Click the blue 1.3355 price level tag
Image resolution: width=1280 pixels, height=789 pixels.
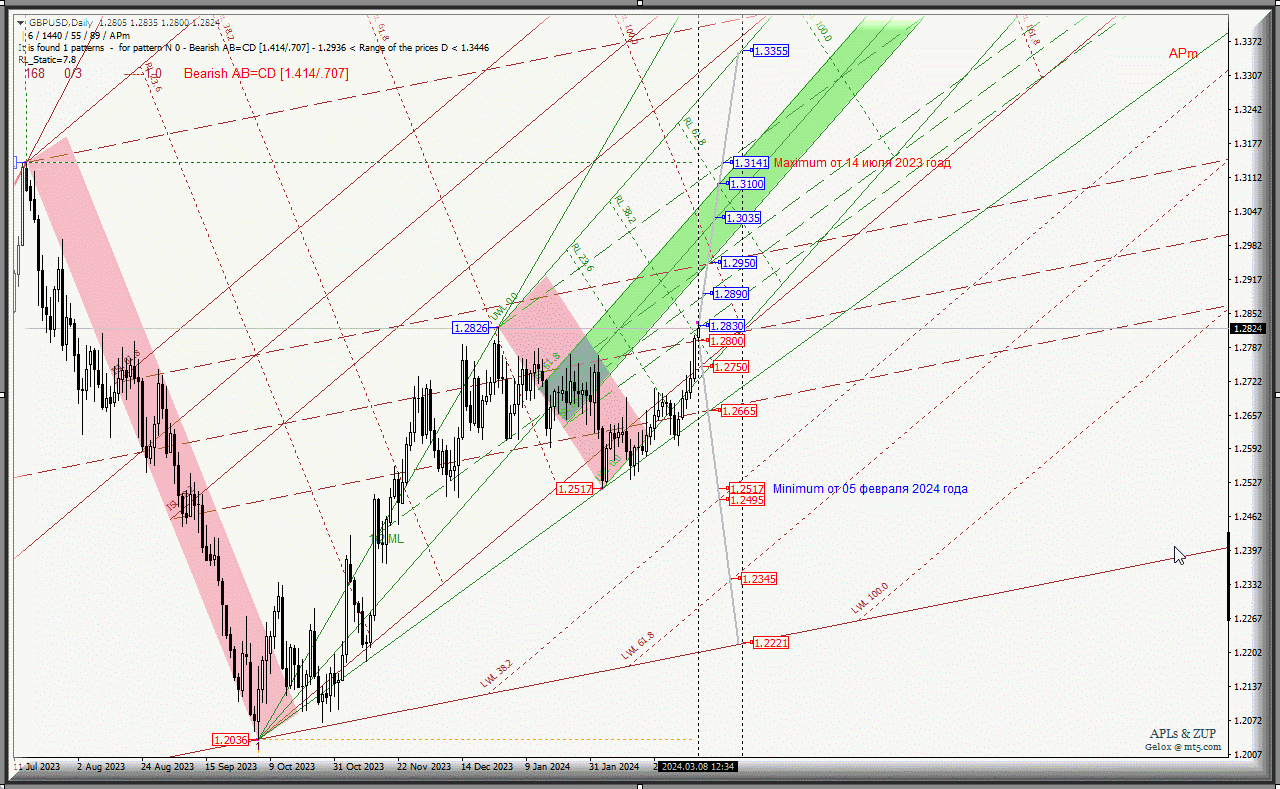point(771,51)
